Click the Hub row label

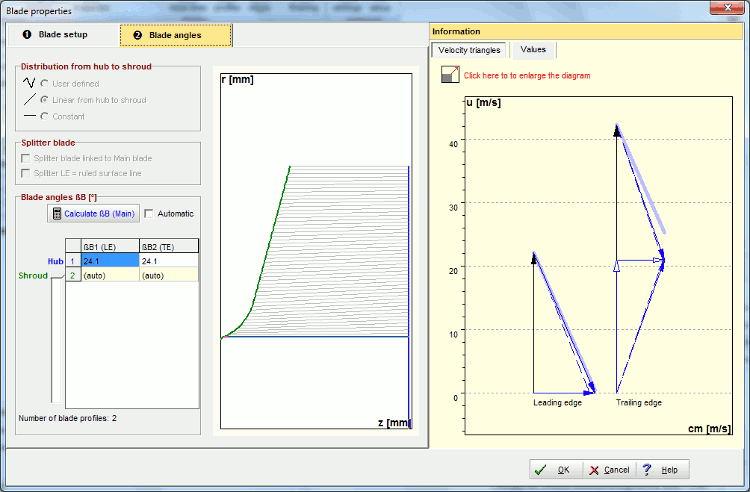(55, 262)
